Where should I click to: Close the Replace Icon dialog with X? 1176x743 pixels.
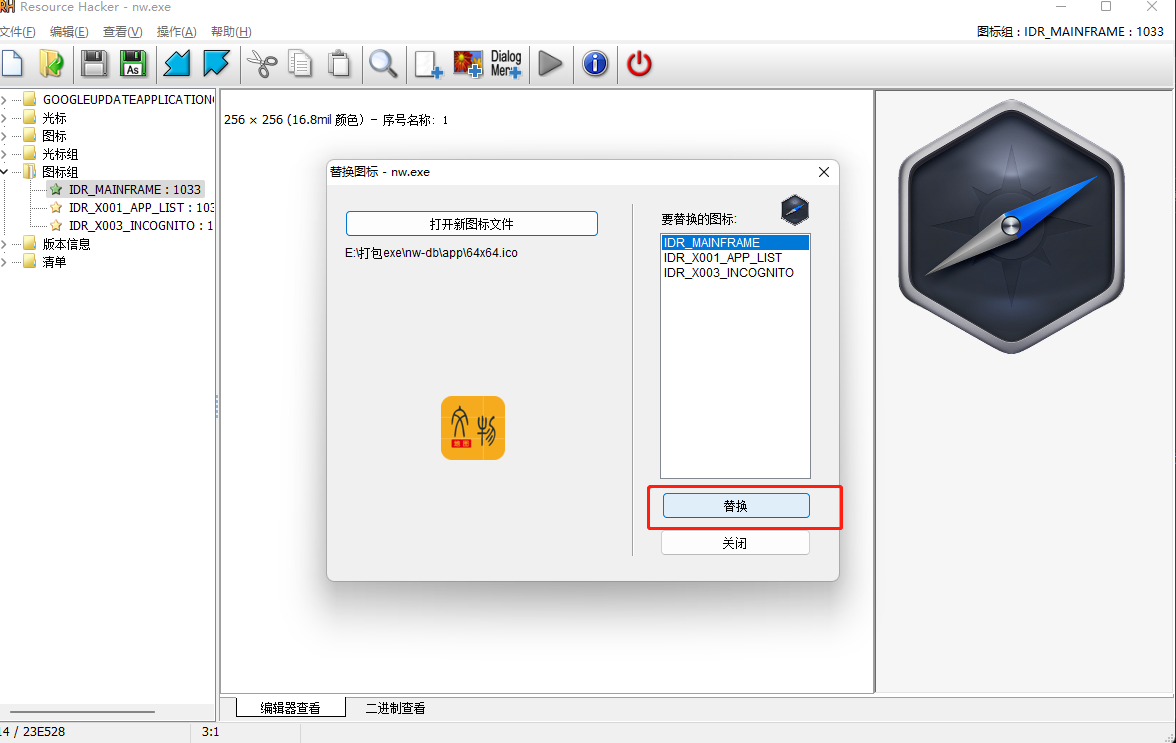point(824,172)
